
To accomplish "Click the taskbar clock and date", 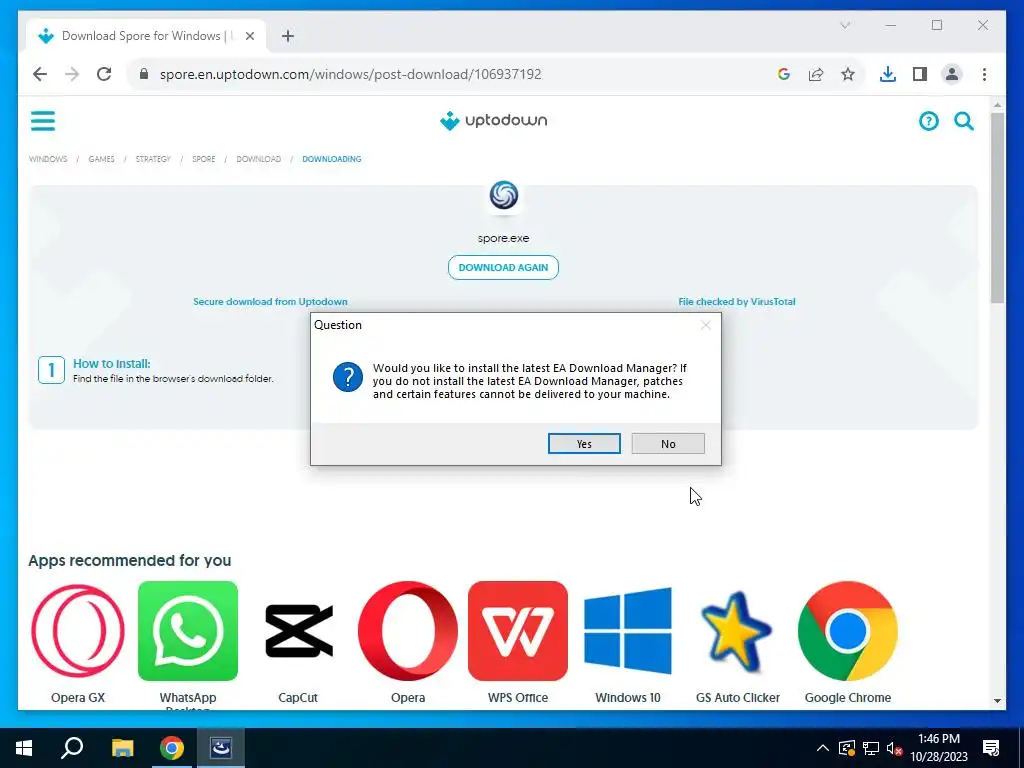I will (939, 748).
